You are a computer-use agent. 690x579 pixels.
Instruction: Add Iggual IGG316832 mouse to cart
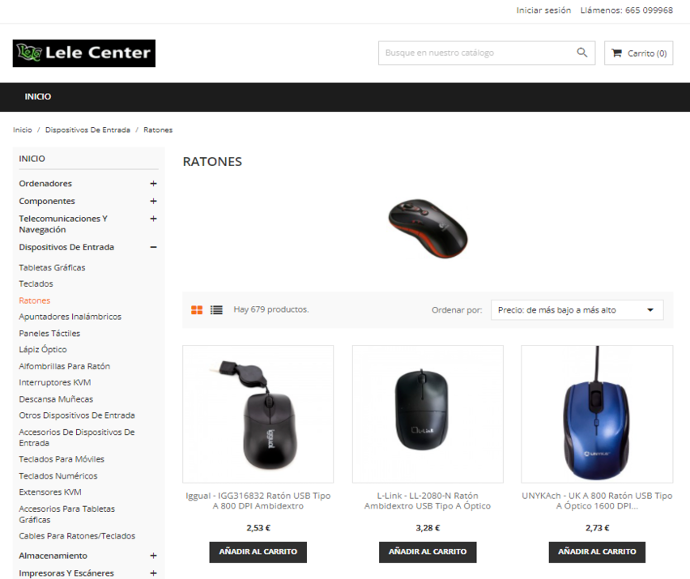pos(258,552)
